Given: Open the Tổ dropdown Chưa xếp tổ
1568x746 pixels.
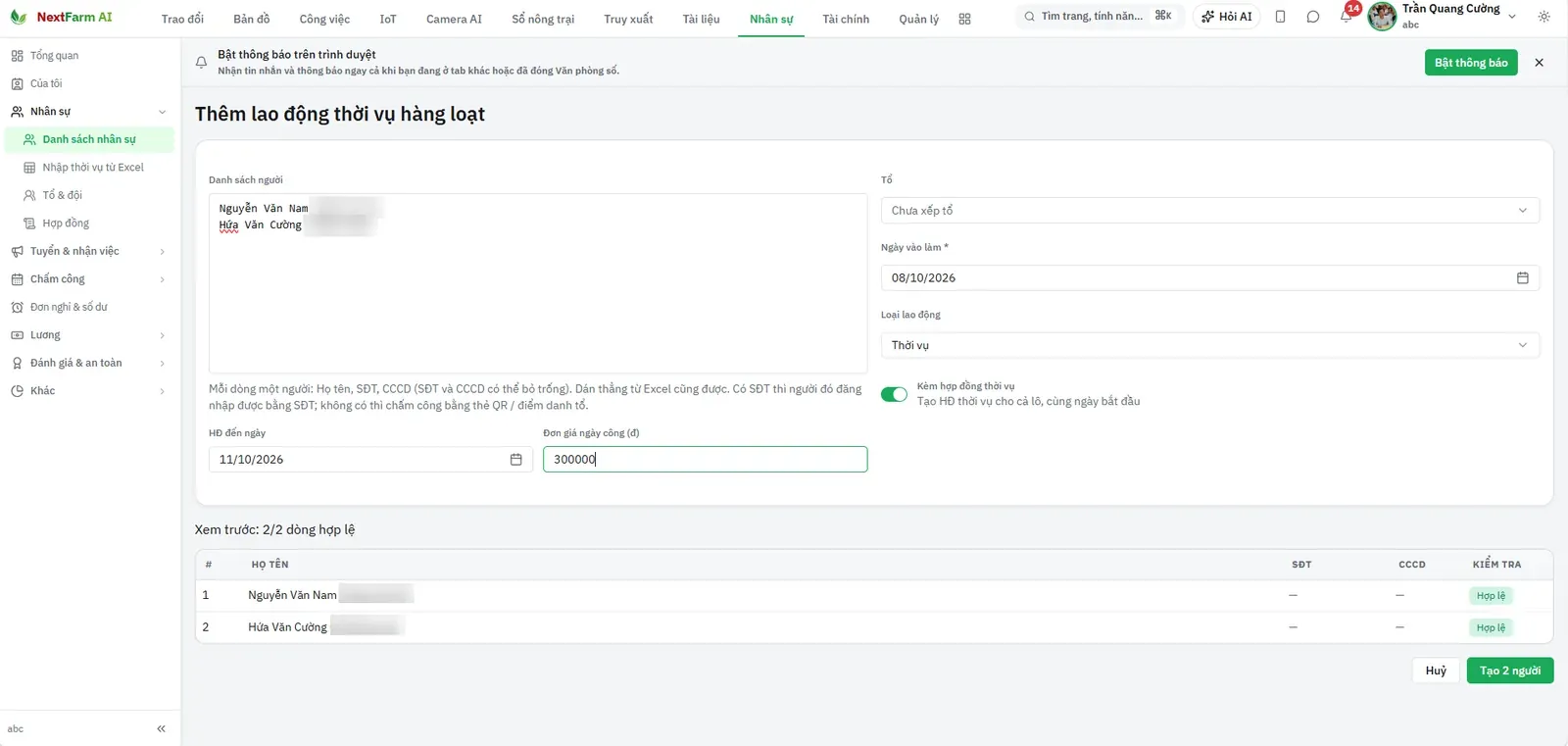Looking at the screenshot, I should coord(1209,211).
